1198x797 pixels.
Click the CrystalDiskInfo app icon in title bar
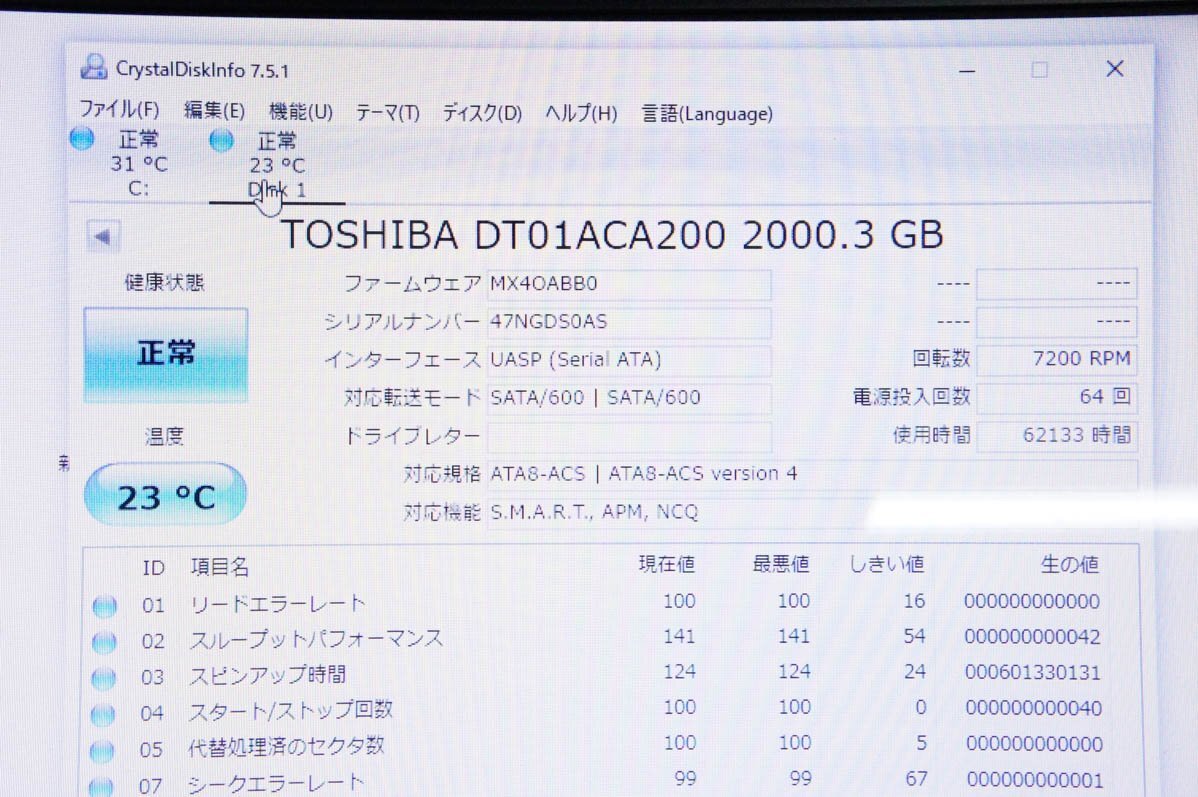pyautogui.click(x=93, y=67)
